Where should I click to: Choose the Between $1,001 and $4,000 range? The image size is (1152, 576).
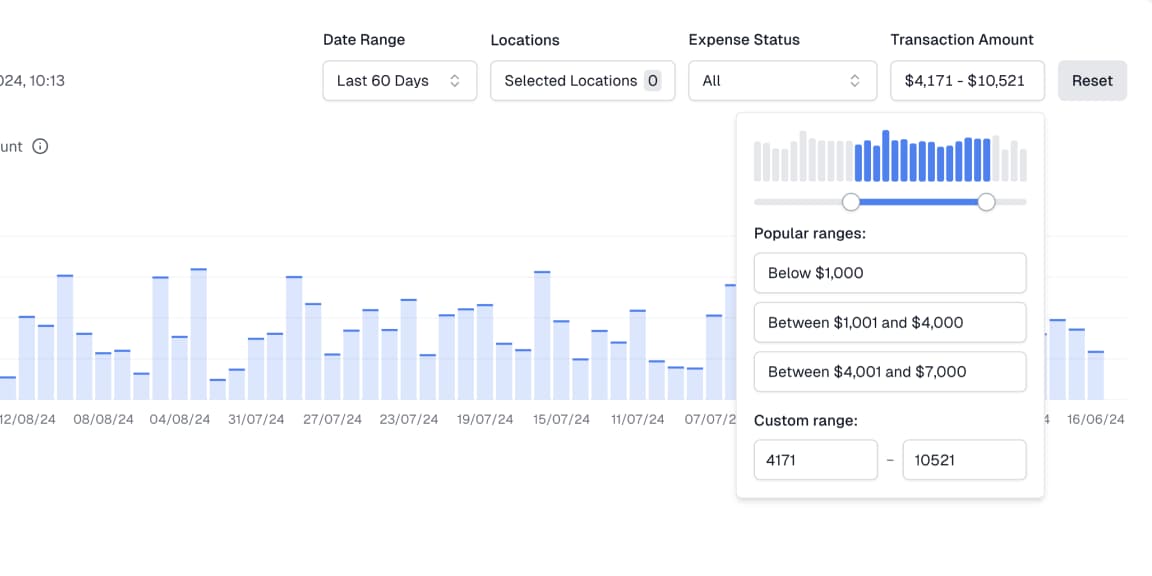pos(889,322)
